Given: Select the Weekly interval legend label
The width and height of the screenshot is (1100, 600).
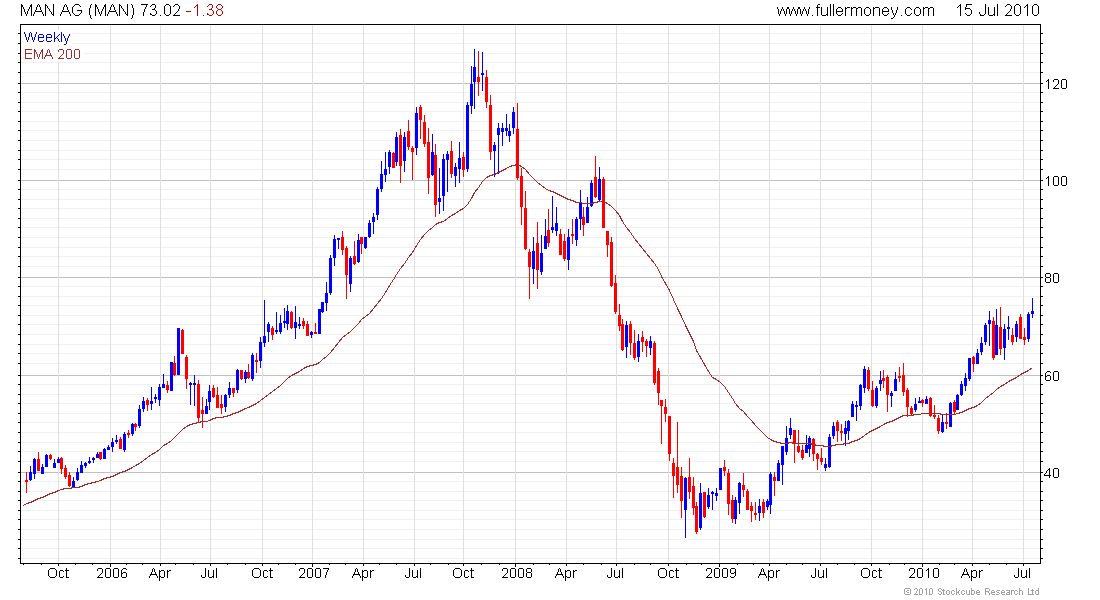Looking at the screenshot, I should point(47,37).
